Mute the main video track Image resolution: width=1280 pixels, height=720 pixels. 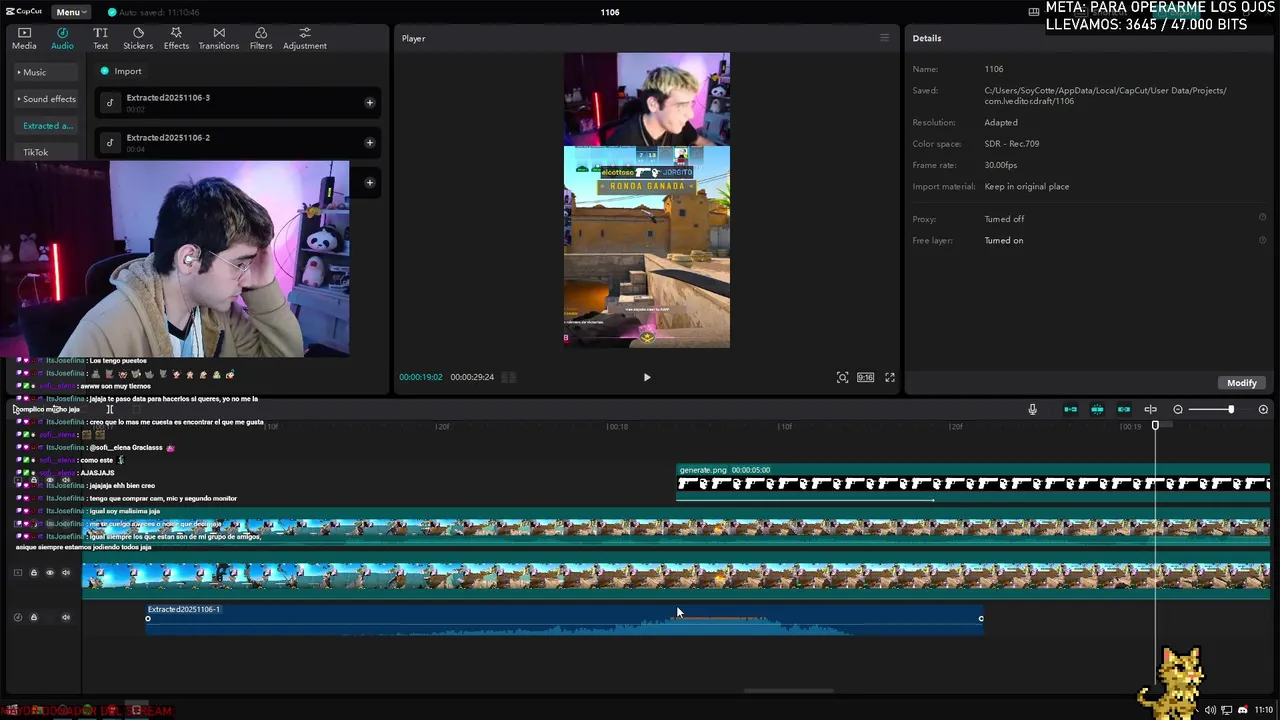pos(66,573)
